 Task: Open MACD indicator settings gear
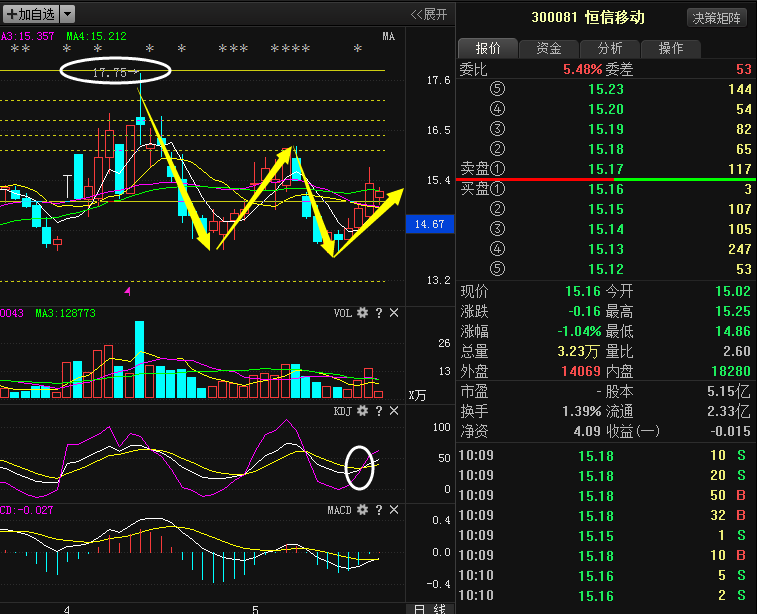click(x=363, y=510)
